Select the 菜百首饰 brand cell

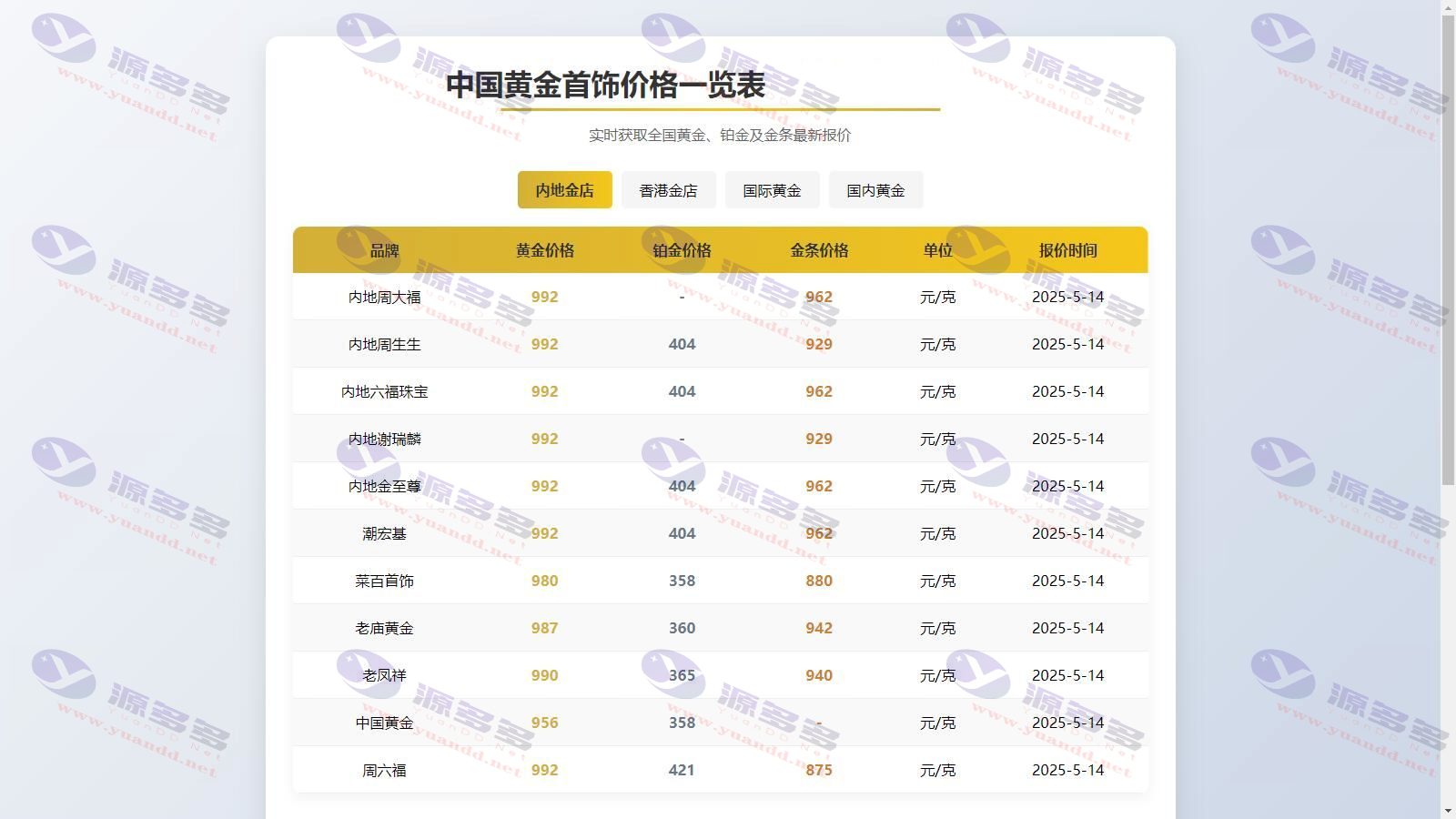(x=384, y=581)
